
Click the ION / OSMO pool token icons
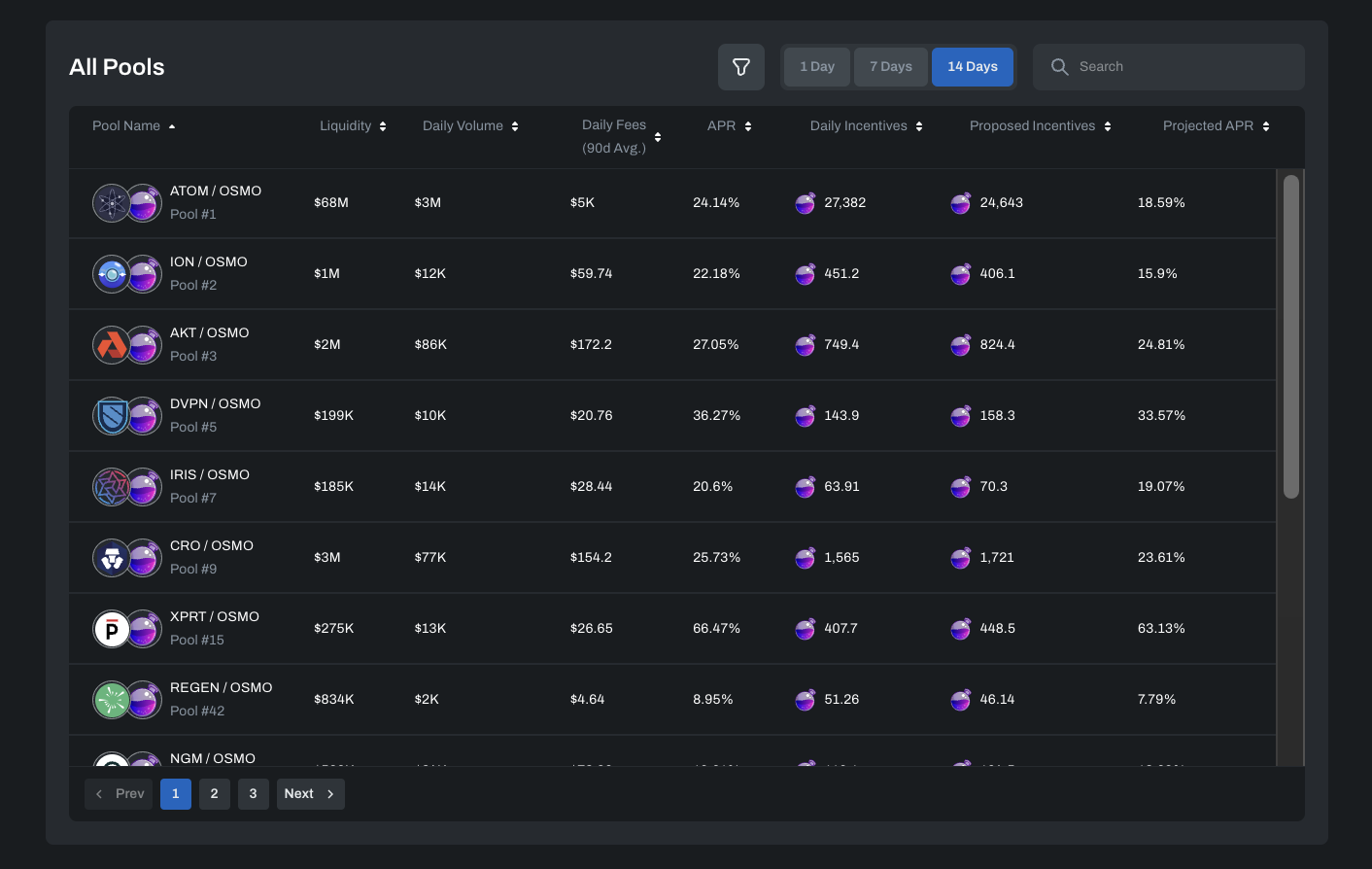127,274
